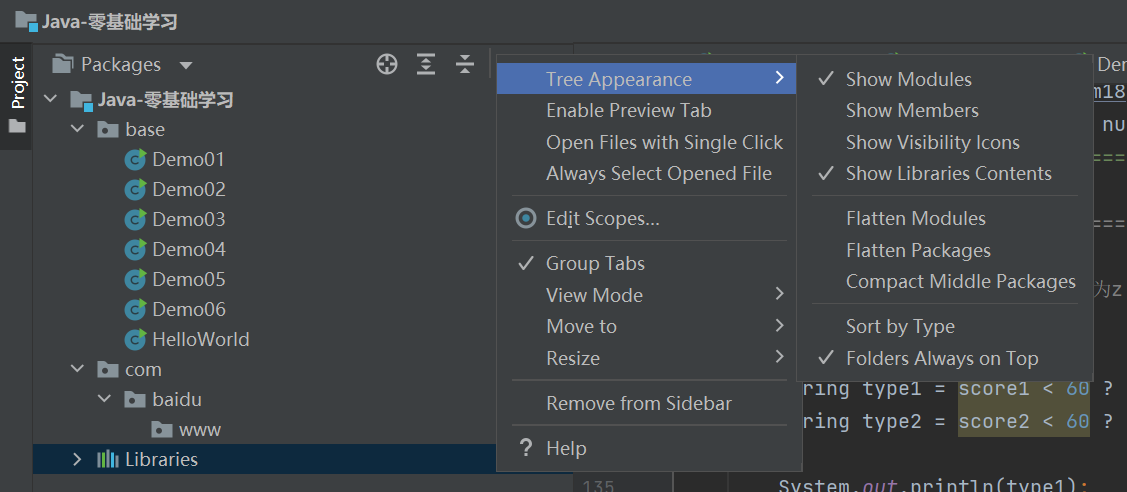
Task: Select the Edit Scopes option
Action: click(x=602, y=219)
